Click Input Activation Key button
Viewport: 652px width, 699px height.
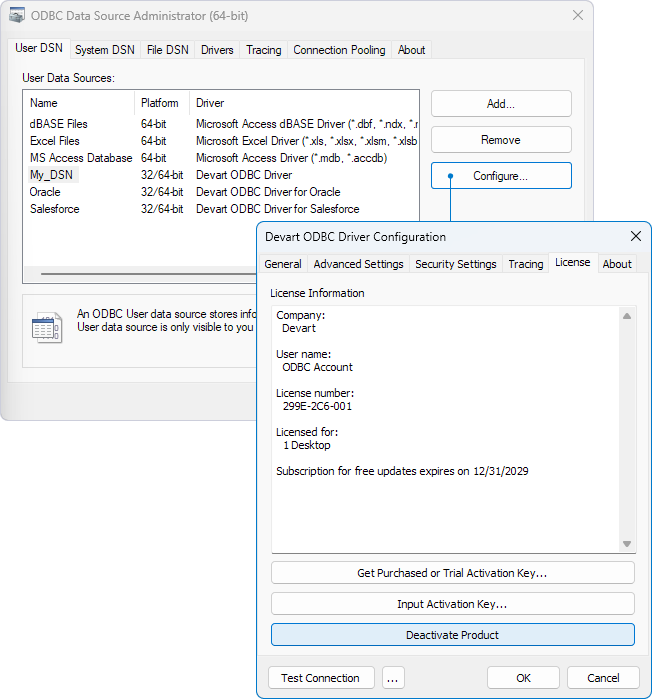click(452, 604)
